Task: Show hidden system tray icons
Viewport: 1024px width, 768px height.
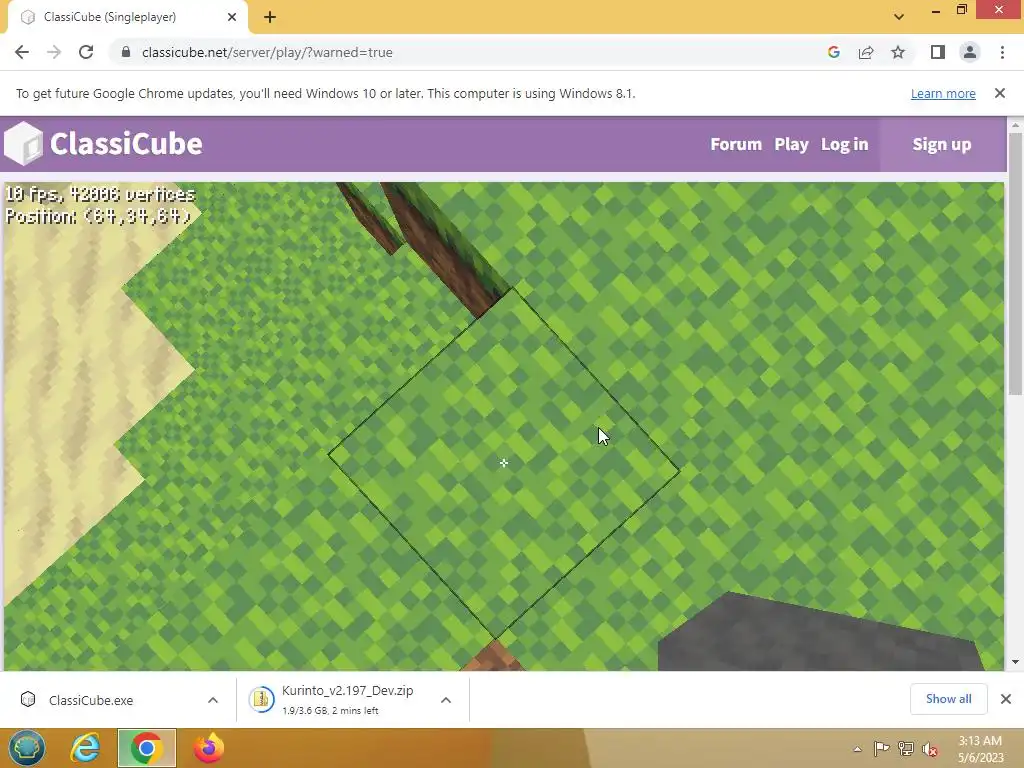Action: coord(857,749)
